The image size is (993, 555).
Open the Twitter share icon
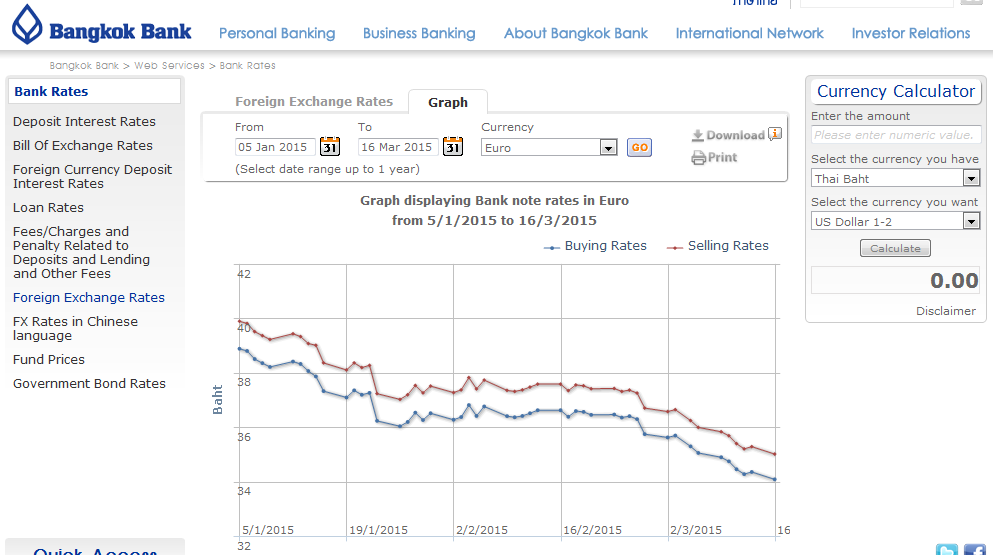tap(946, 549)
